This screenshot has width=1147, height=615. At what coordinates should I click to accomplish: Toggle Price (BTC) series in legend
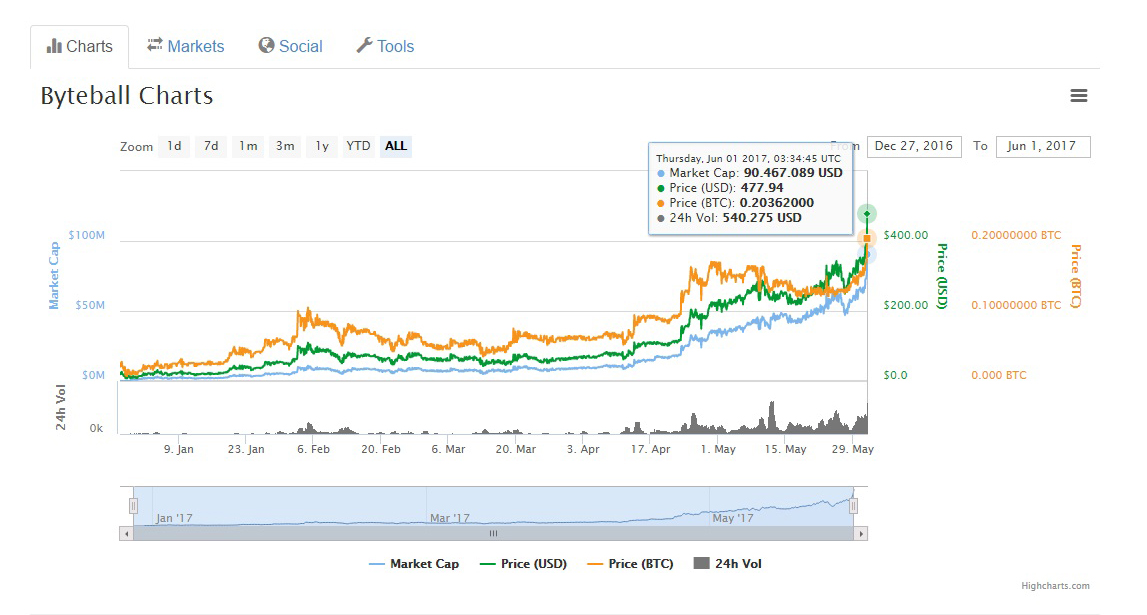[631, 564]
